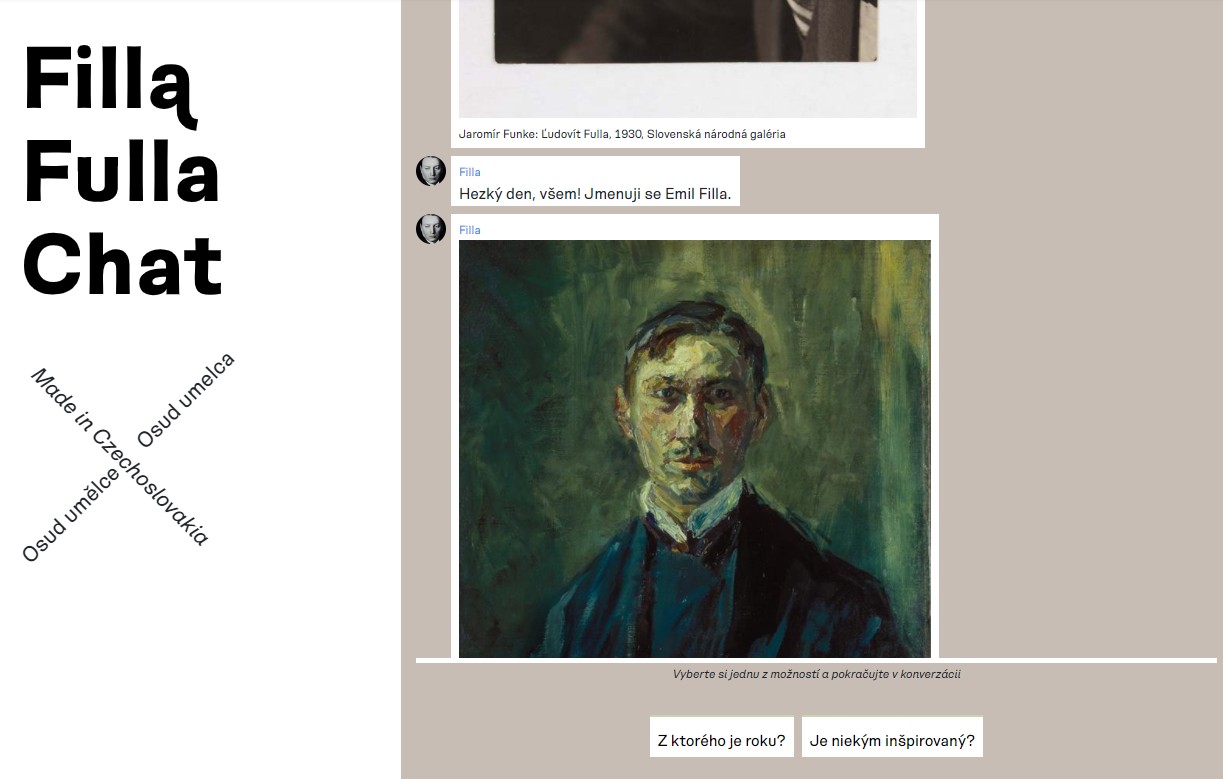Click the diagonal 'Made in Czechoslovakia' text
Image resolution: width=1223 pixels, height=779 pixels.
click(x=120, y=457)
